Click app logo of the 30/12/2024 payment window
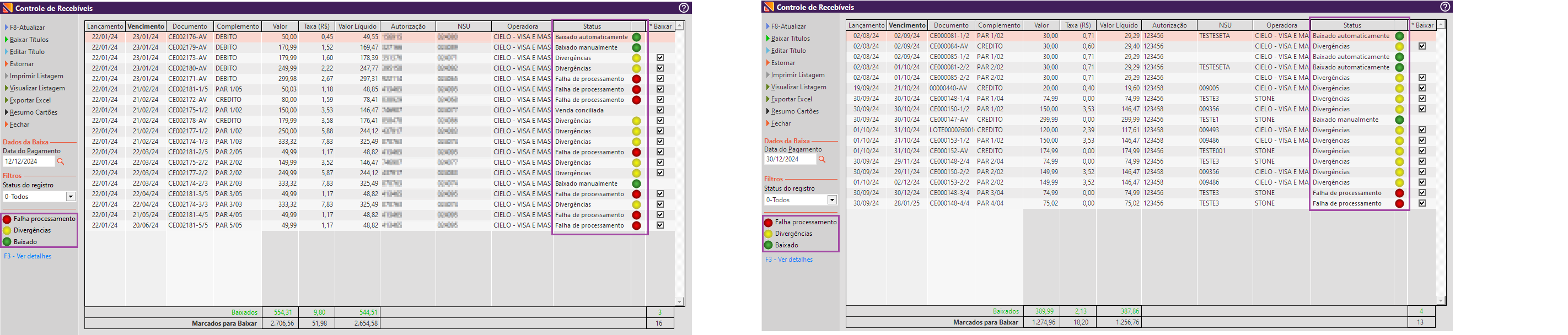 click(769, 7)
